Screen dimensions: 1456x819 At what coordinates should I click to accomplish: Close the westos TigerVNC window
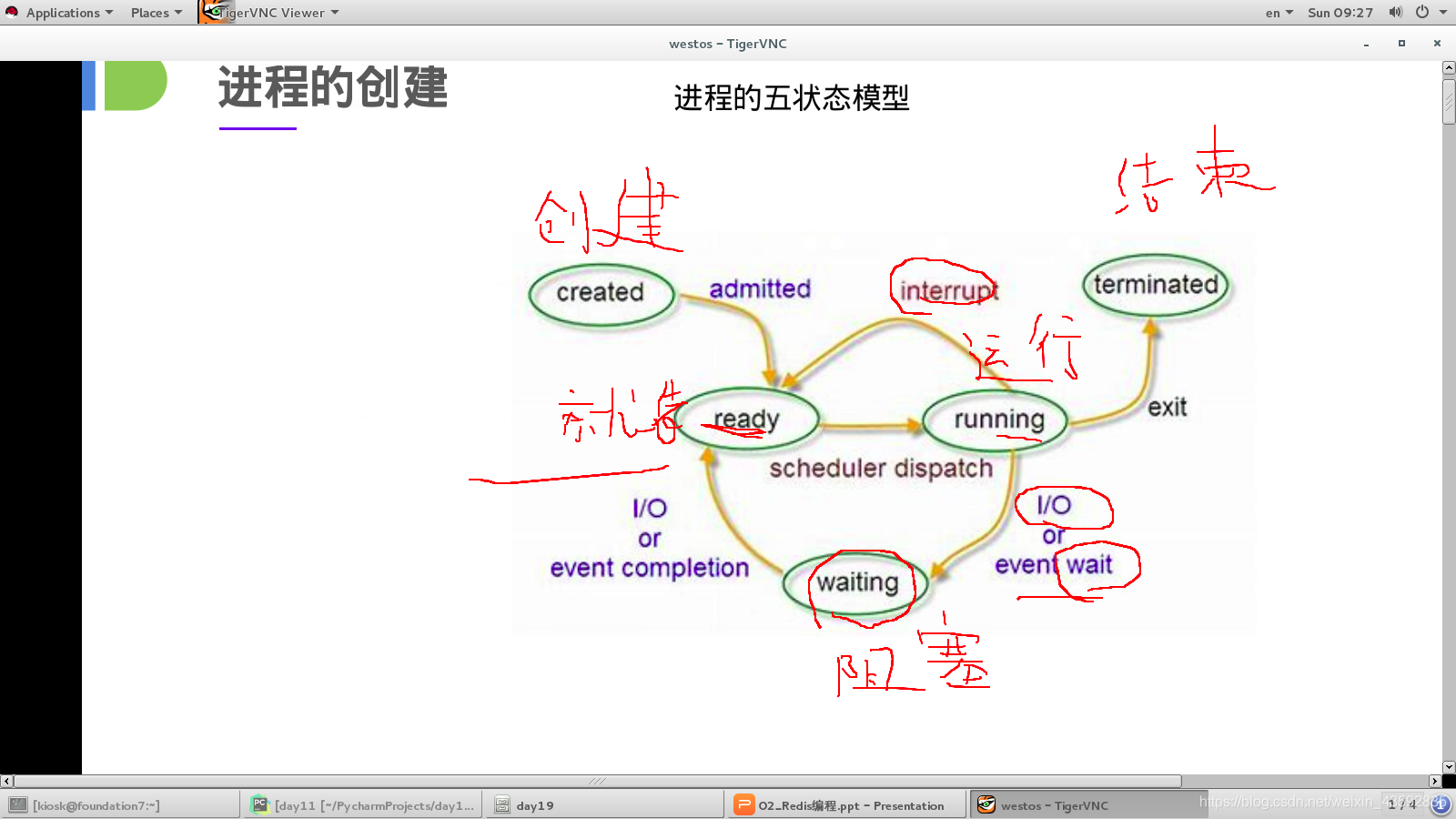pyautogui.click(x=1437, y=43)
